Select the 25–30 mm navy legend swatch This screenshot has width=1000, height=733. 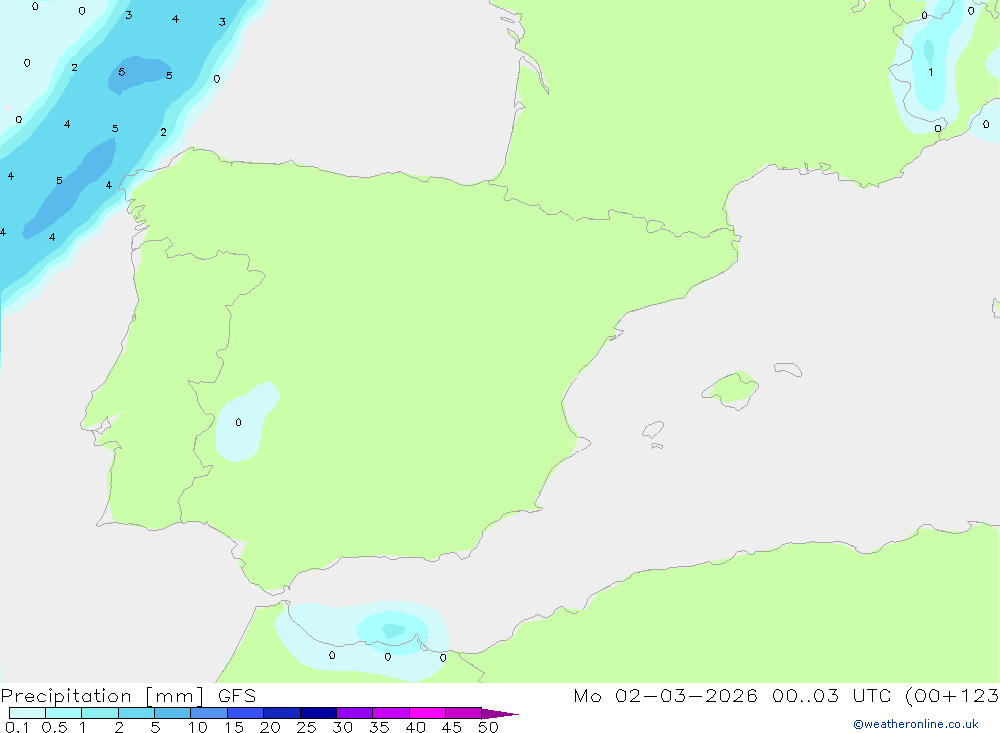(x=318, y=713)
